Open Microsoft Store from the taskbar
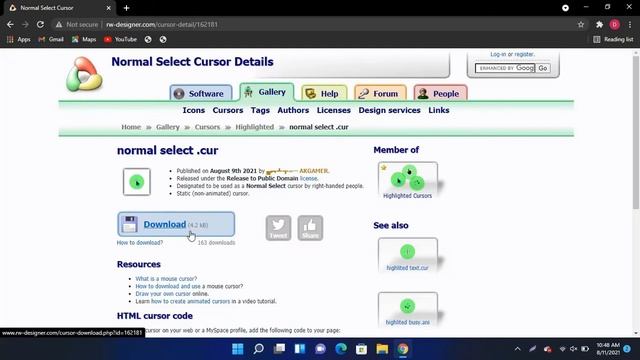 pyautogui.click(x=361, y=349)
